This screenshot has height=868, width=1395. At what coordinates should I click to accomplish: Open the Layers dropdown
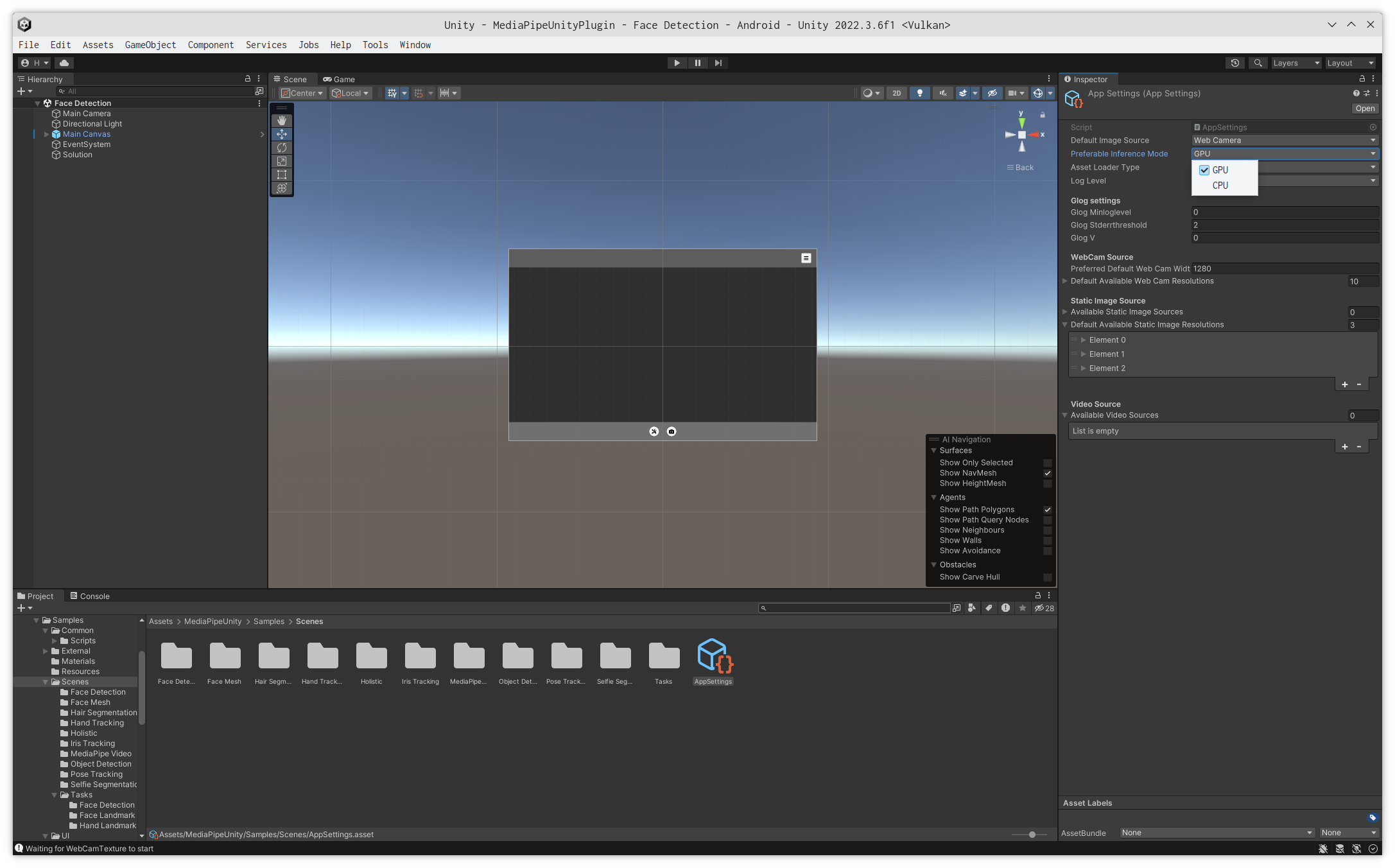pos(1295,63)
